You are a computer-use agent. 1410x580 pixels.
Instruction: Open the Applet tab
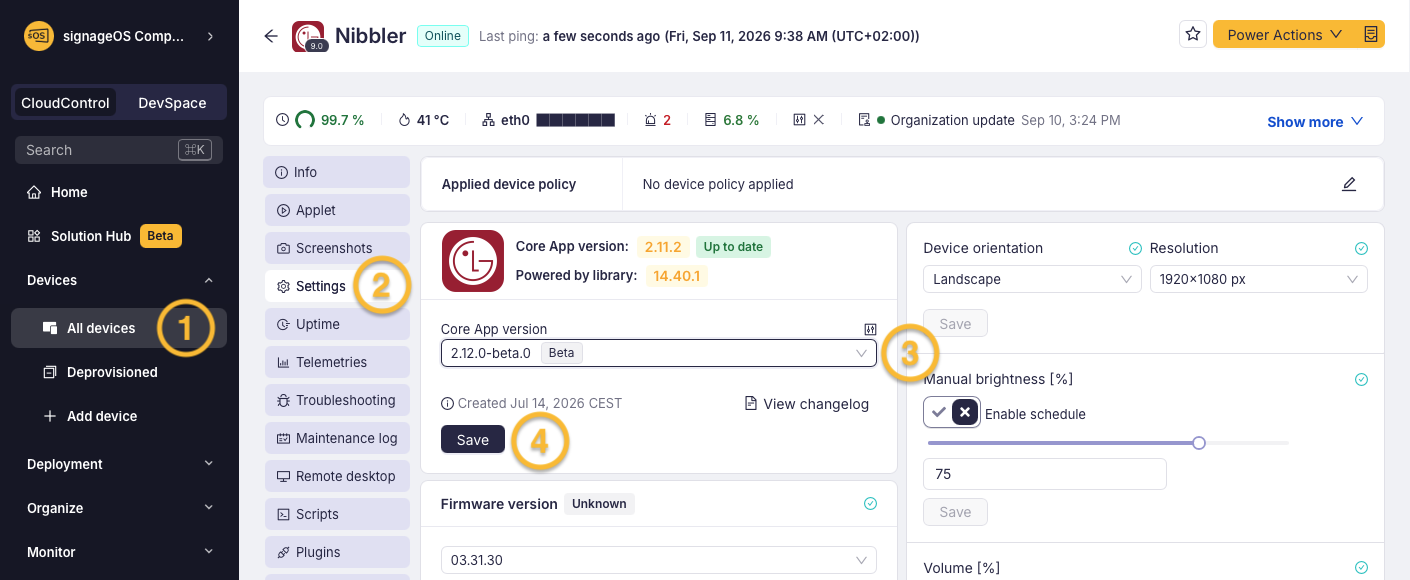(x=337, y=210)
